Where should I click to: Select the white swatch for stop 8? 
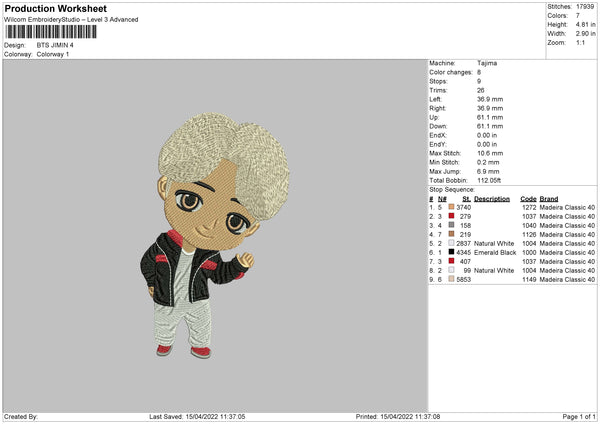(451, 270)
